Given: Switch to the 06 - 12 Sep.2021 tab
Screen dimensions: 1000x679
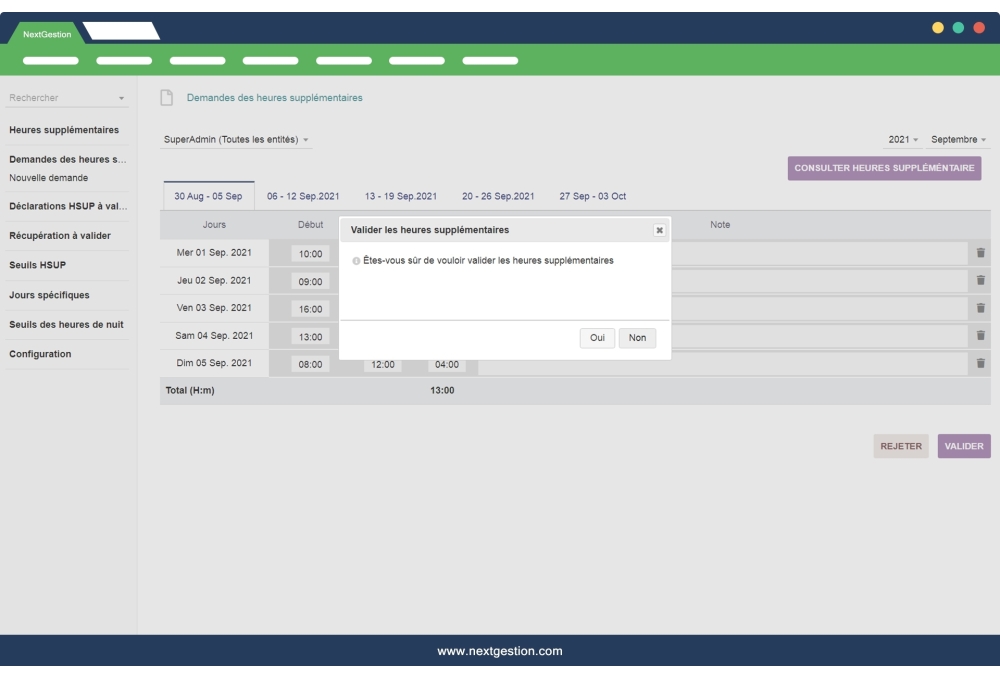Looking at the screenshot, I should click(302, 197).
